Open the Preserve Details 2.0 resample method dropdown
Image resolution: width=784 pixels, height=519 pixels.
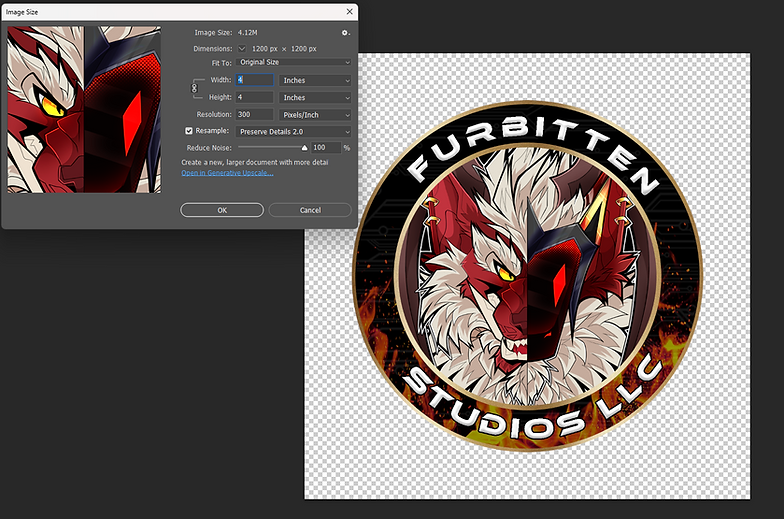(294, 132)
